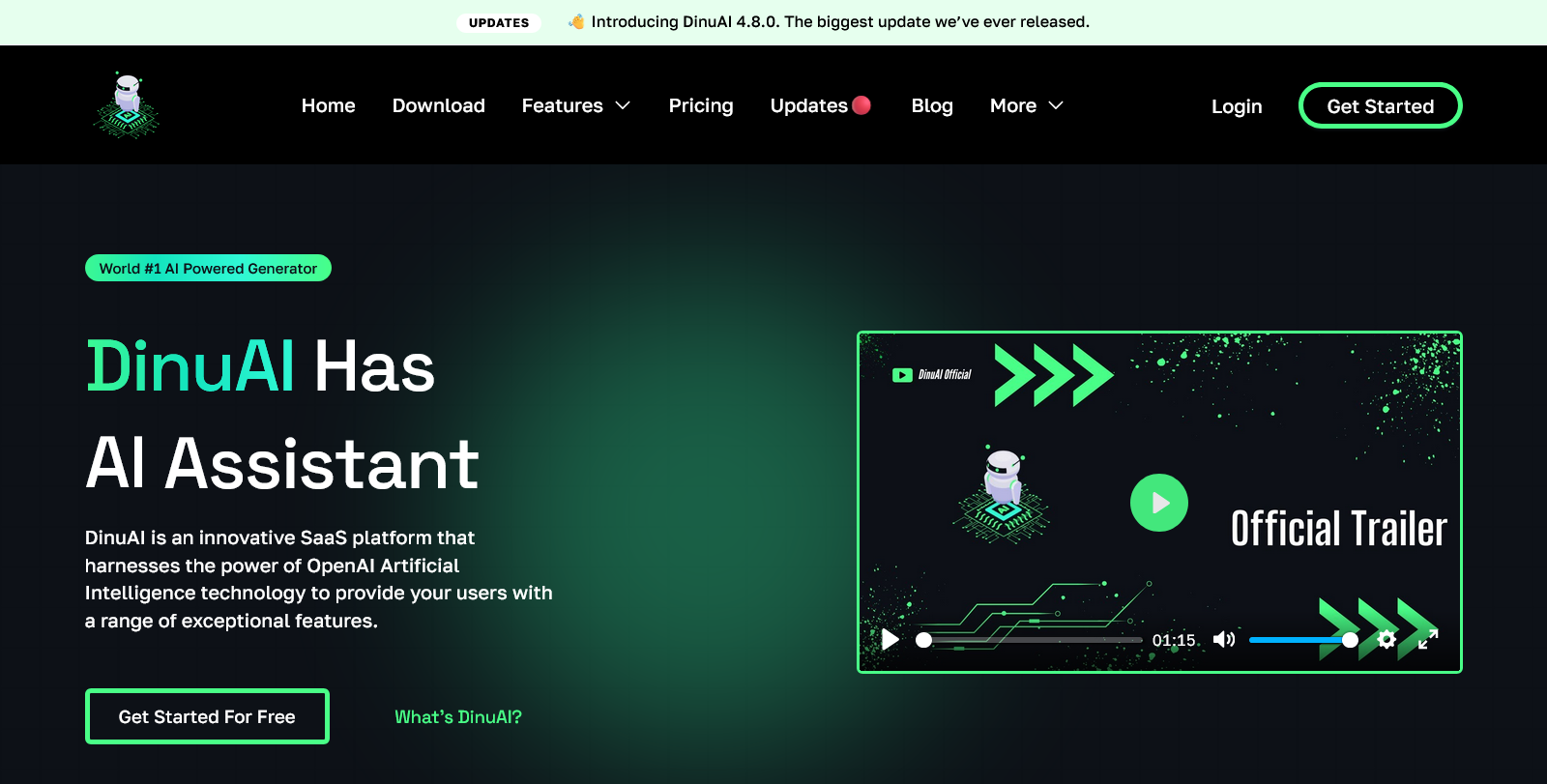Open video settings gear icon

coord(1386,639)
